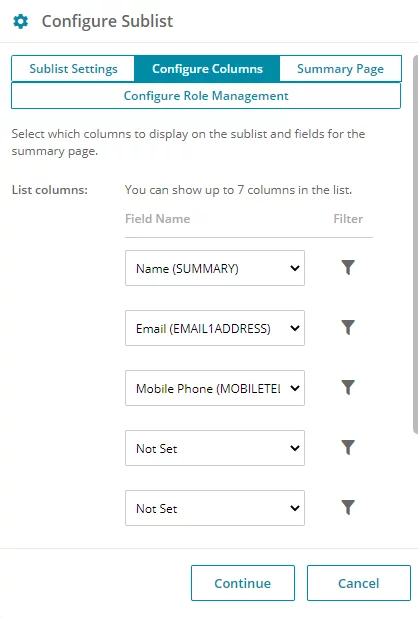Click the vertical scrollbar on the right
This screenshot has width=418, height=617.
point(415,244)
